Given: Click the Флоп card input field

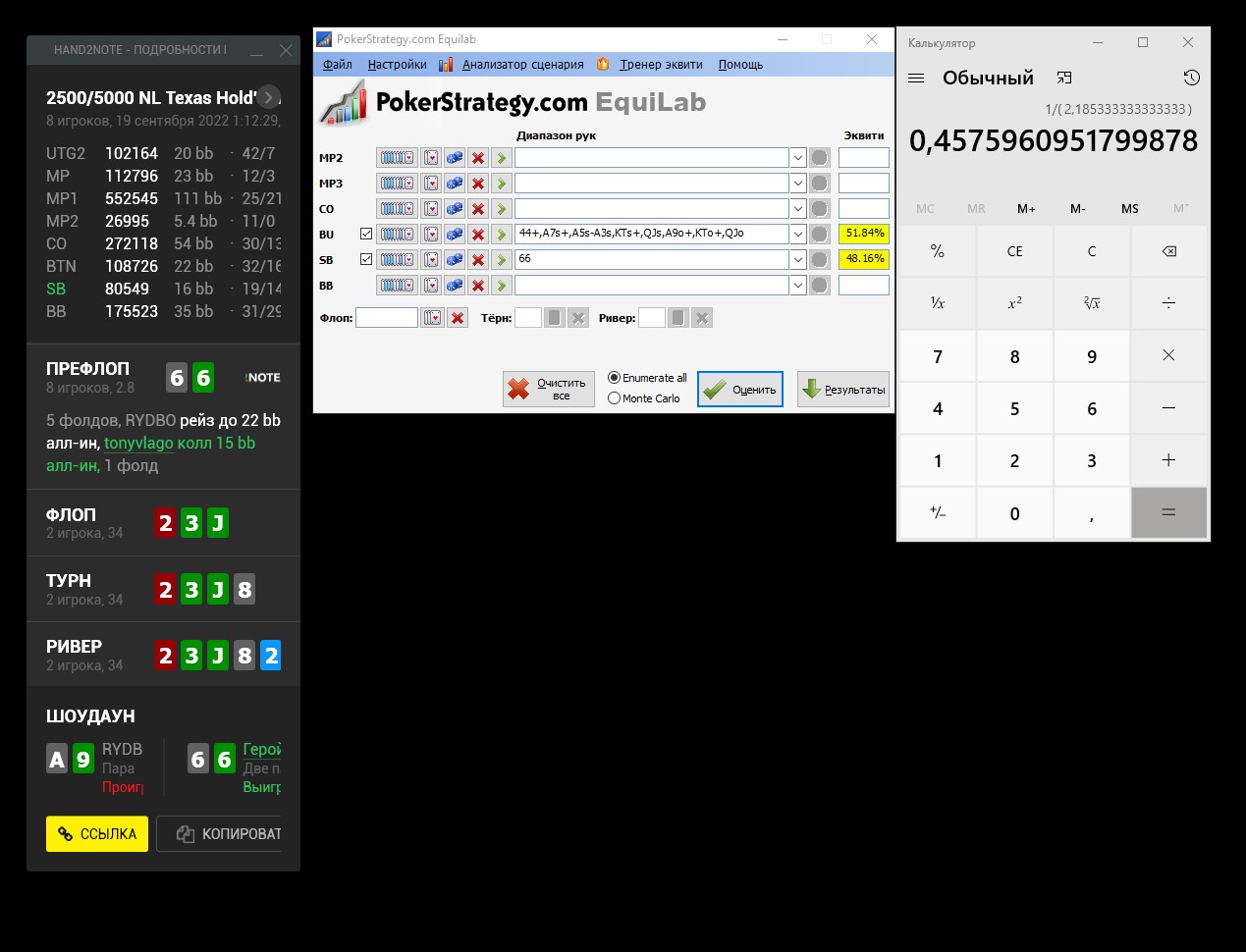Looking at the screenshot, I should point(387,318).
